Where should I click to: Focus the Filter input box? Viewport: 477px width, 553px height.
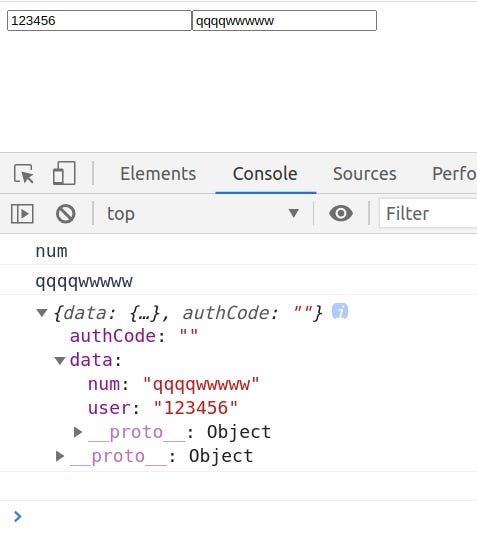[428, 214]
